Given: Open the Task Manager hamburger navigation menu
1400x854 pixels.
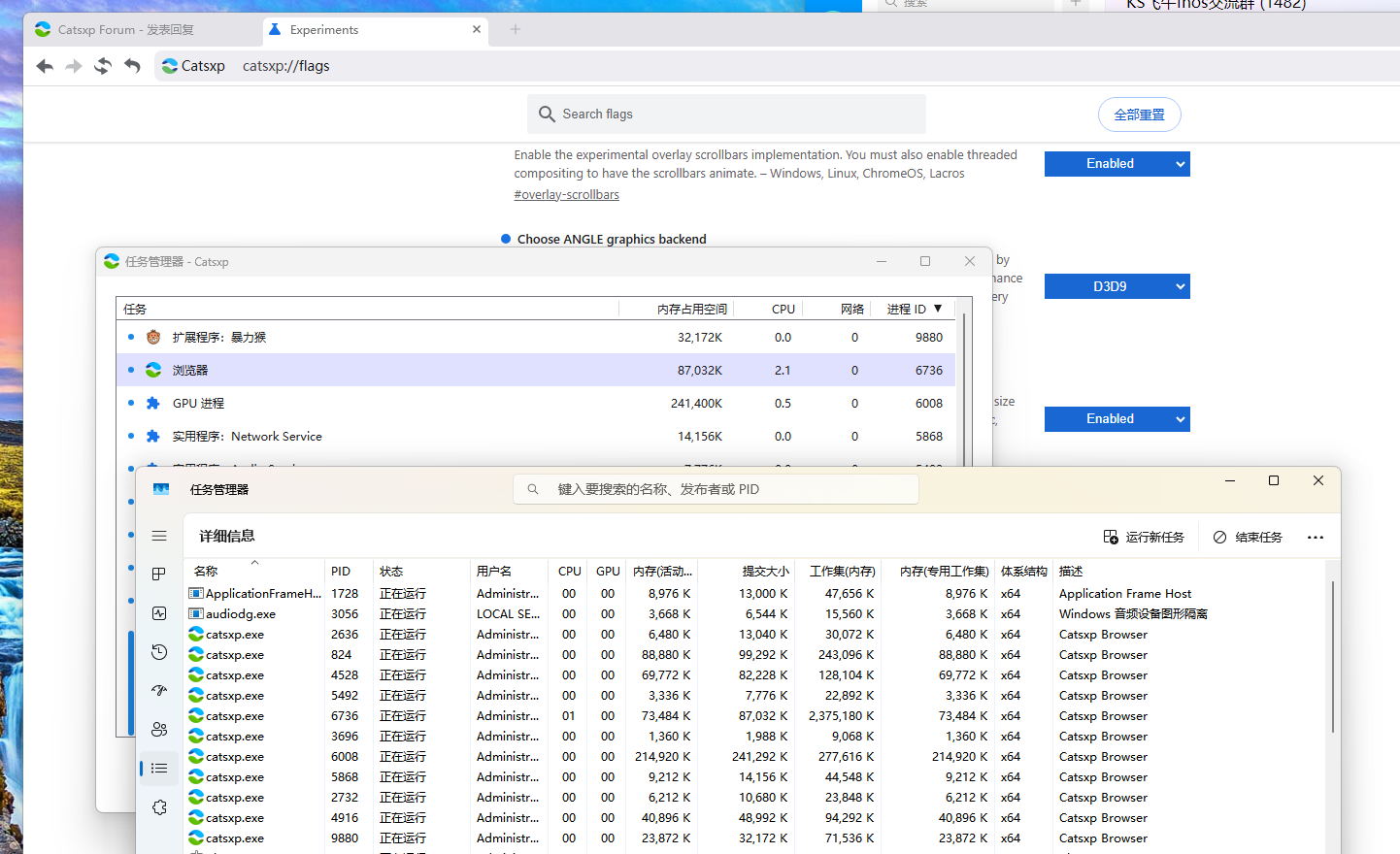Looking at the screenshot, I should click(159, 536).
